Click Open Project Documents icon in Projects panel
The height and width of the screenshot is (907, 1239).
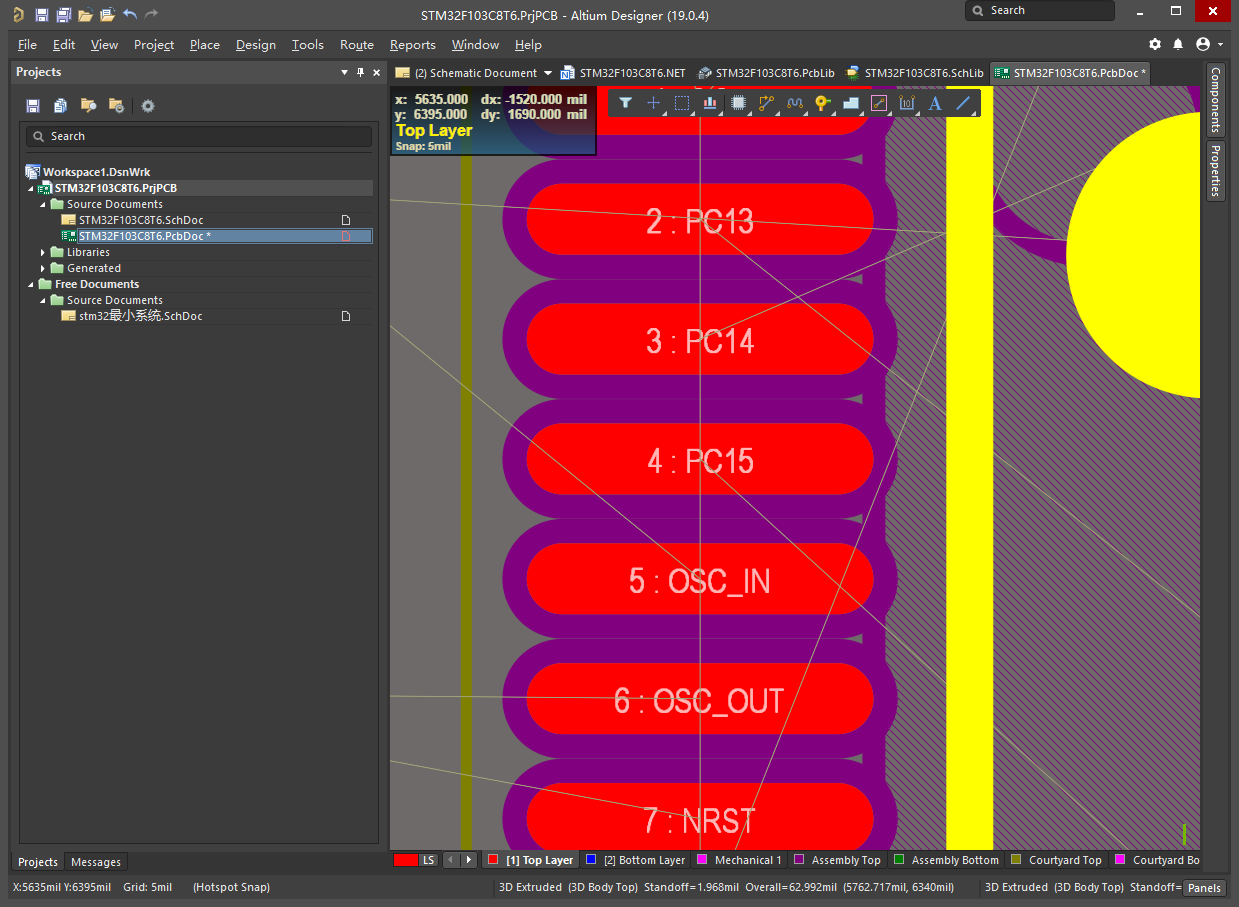[x=88, y=106]
